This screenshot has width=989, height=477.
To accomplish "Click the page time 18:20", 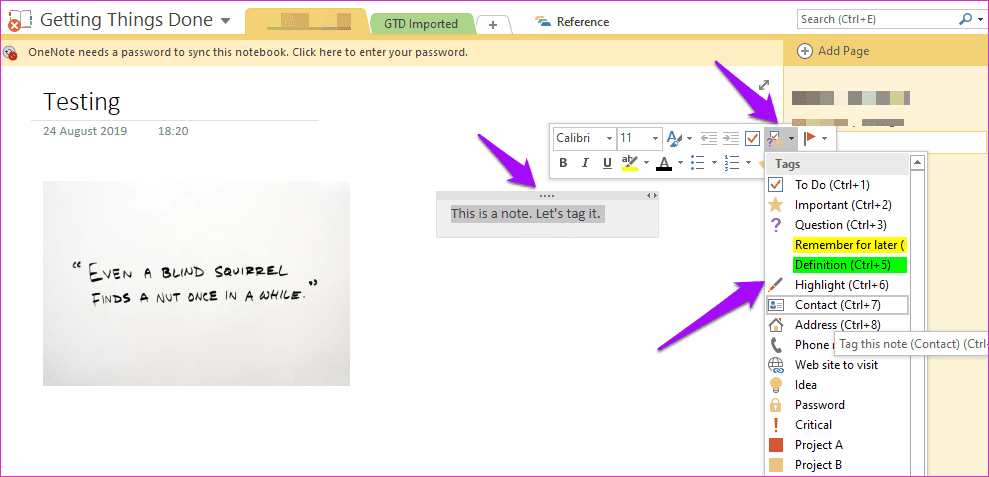I will coord(173,131).
